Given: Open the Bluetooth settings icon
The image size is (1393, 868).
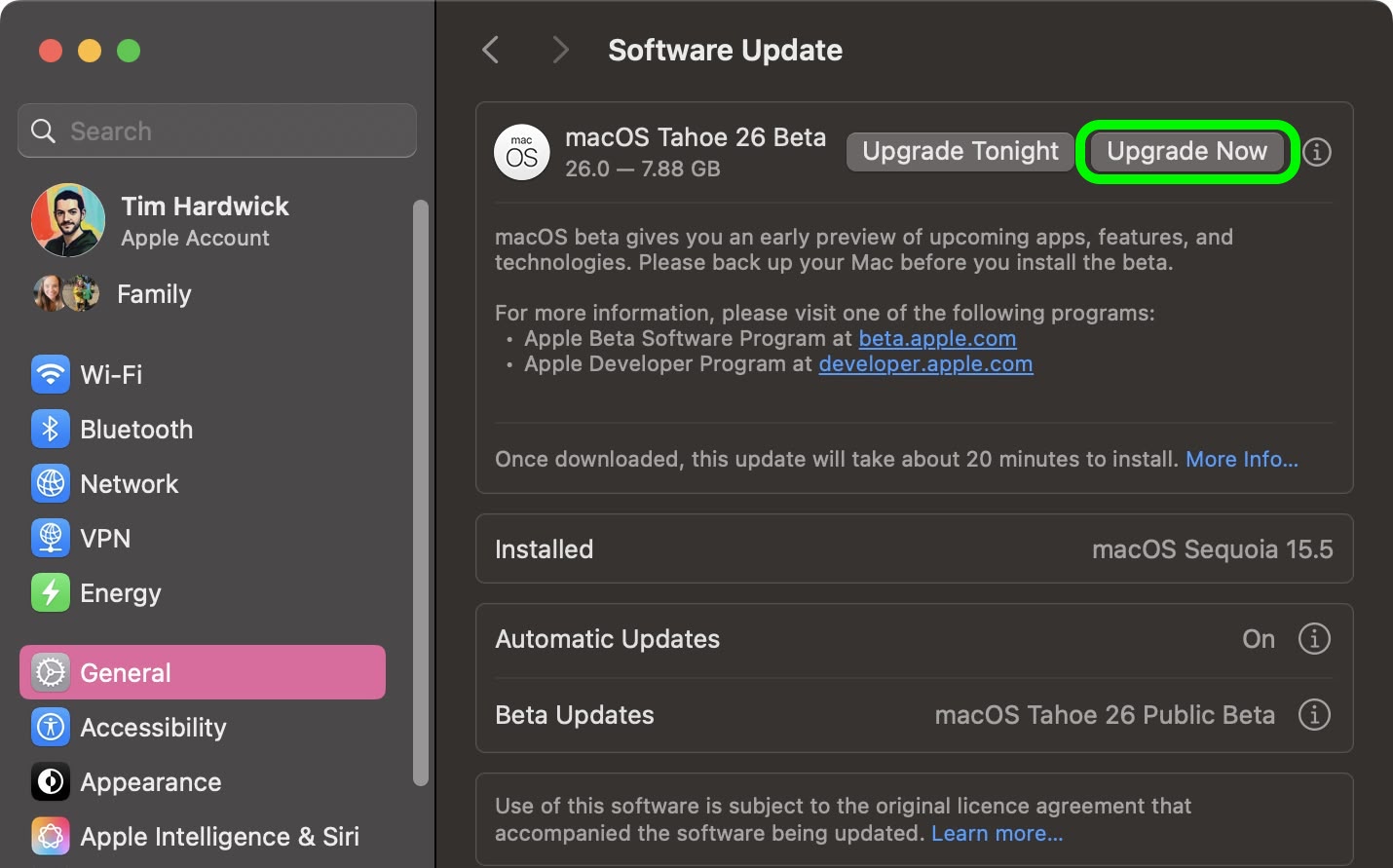Looking at the screenshot, I should (x=51, y=430).
